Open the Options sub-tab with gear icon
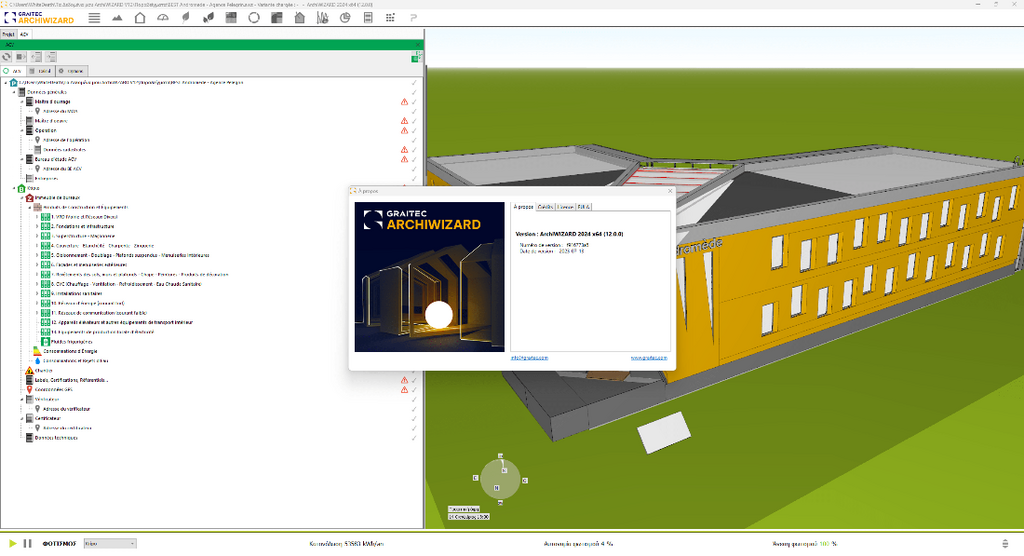The width and height of the screenshot is (1024, 556). pos(71,71)
